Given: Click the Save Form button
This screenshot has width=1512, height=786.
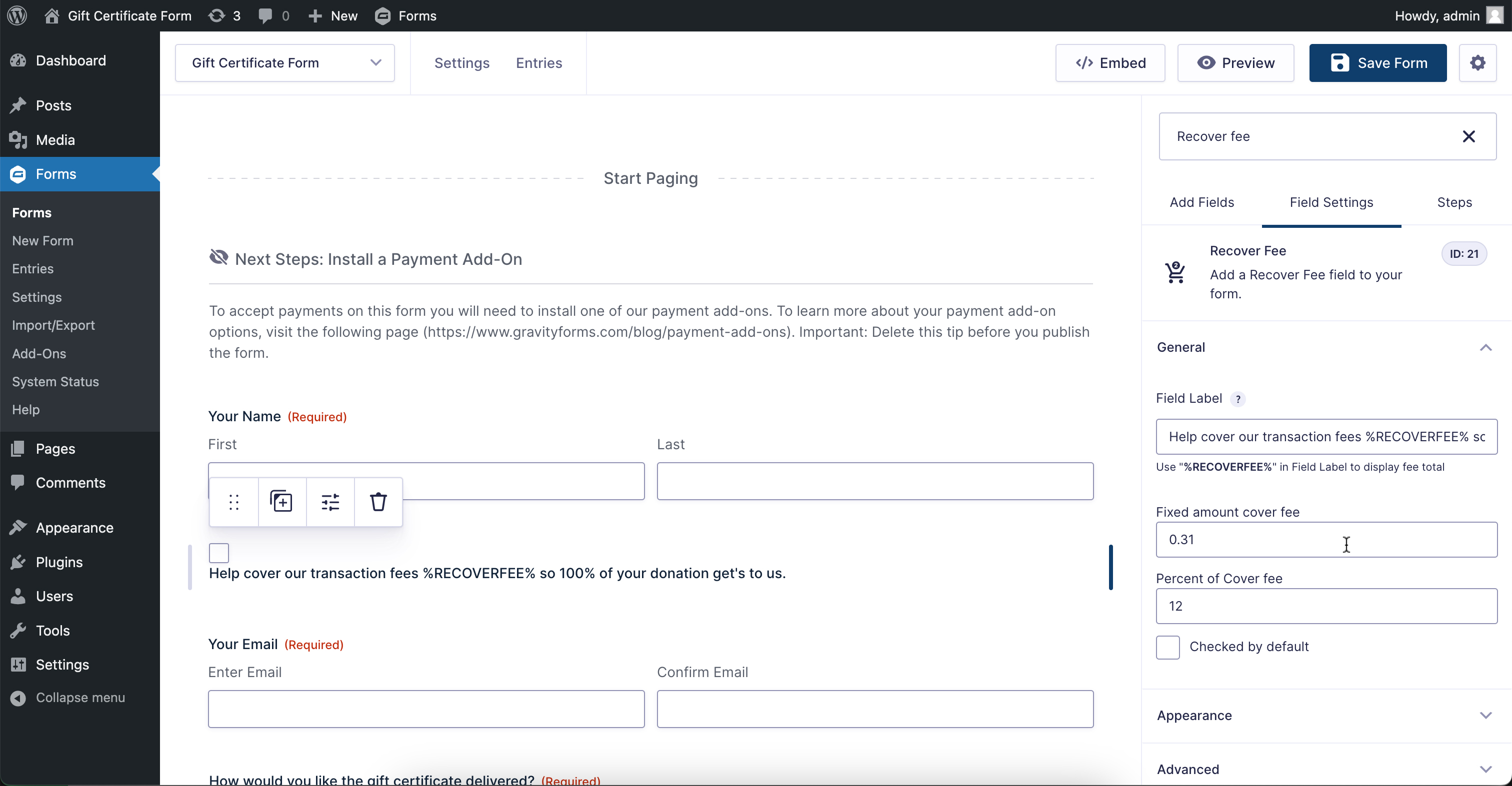Looking at the screenshot, I should [1377, 63].
